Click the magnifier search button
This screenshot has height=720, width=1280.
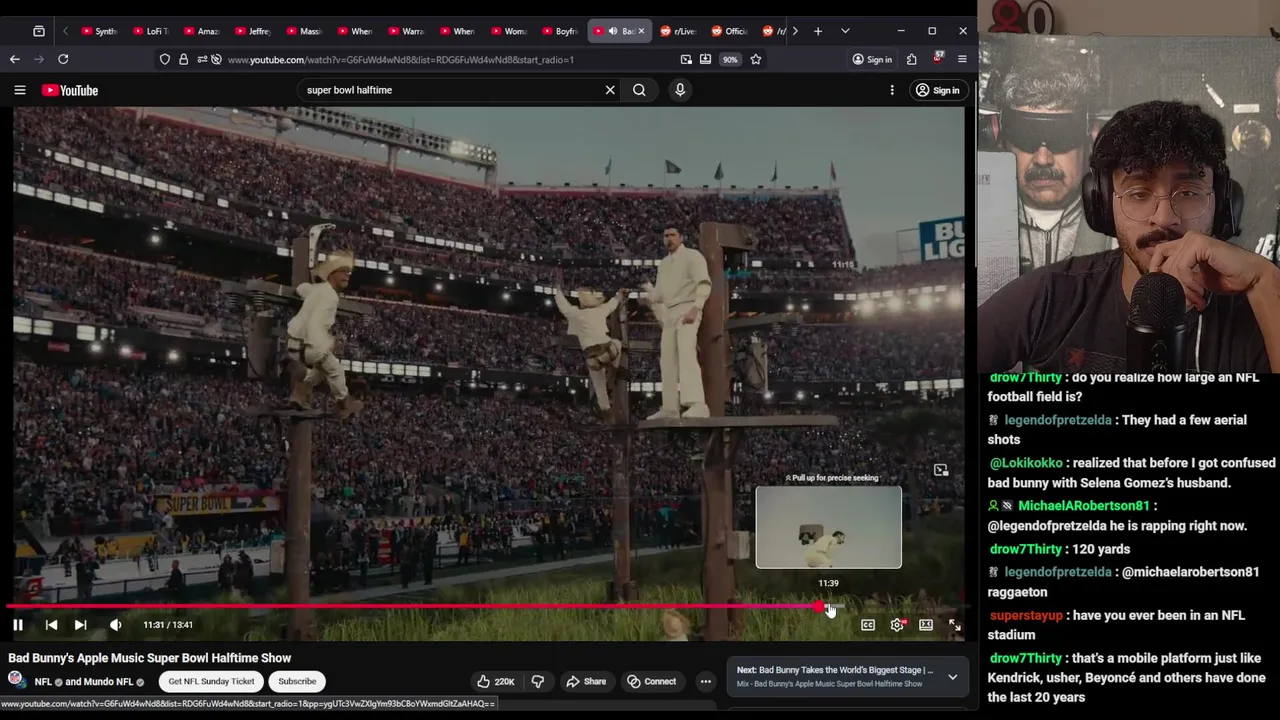(x=639, y=90)
